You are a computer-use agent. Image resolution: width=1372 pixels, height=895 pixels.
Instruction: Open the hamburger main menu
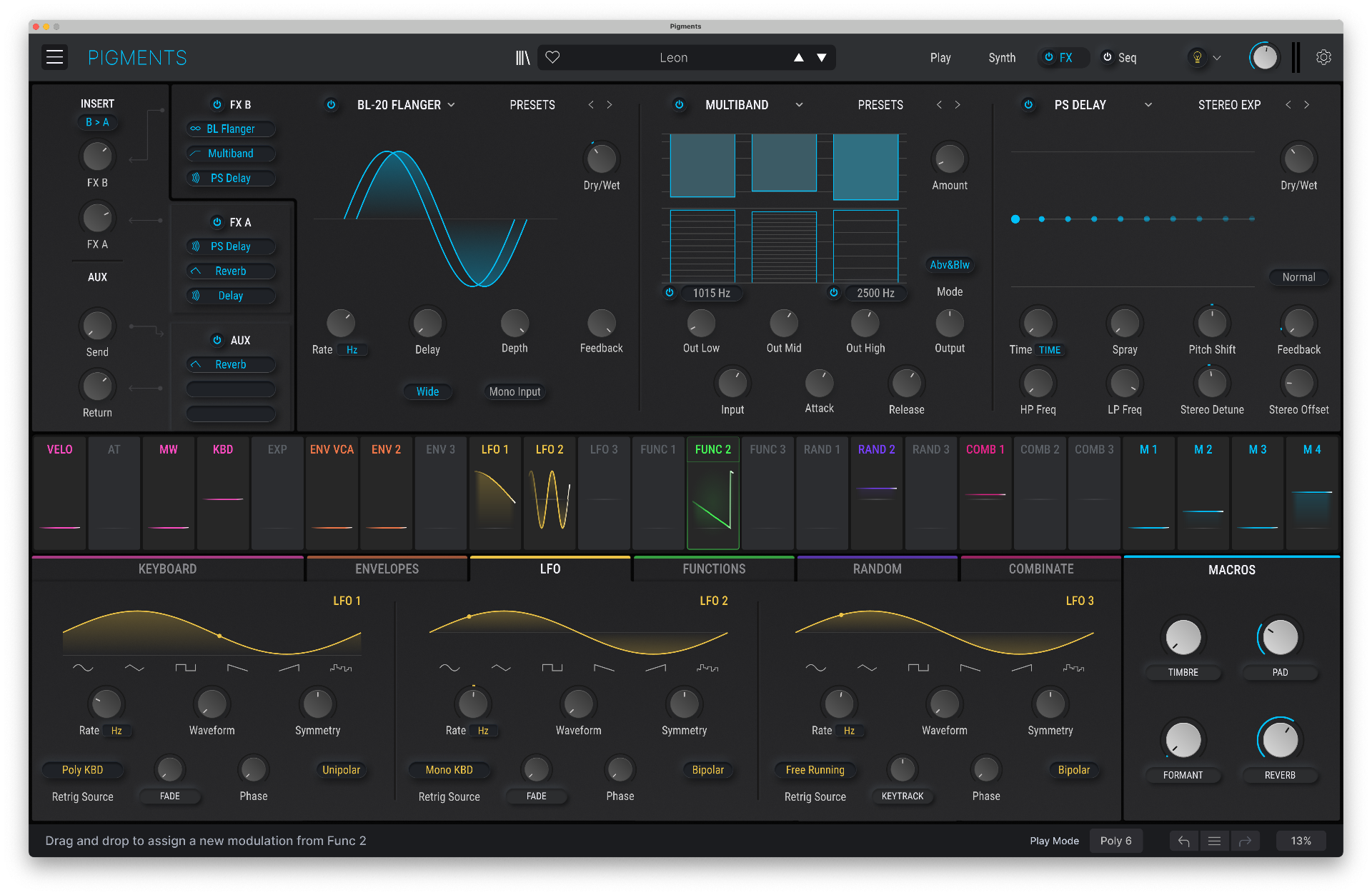tap(55, 57)
